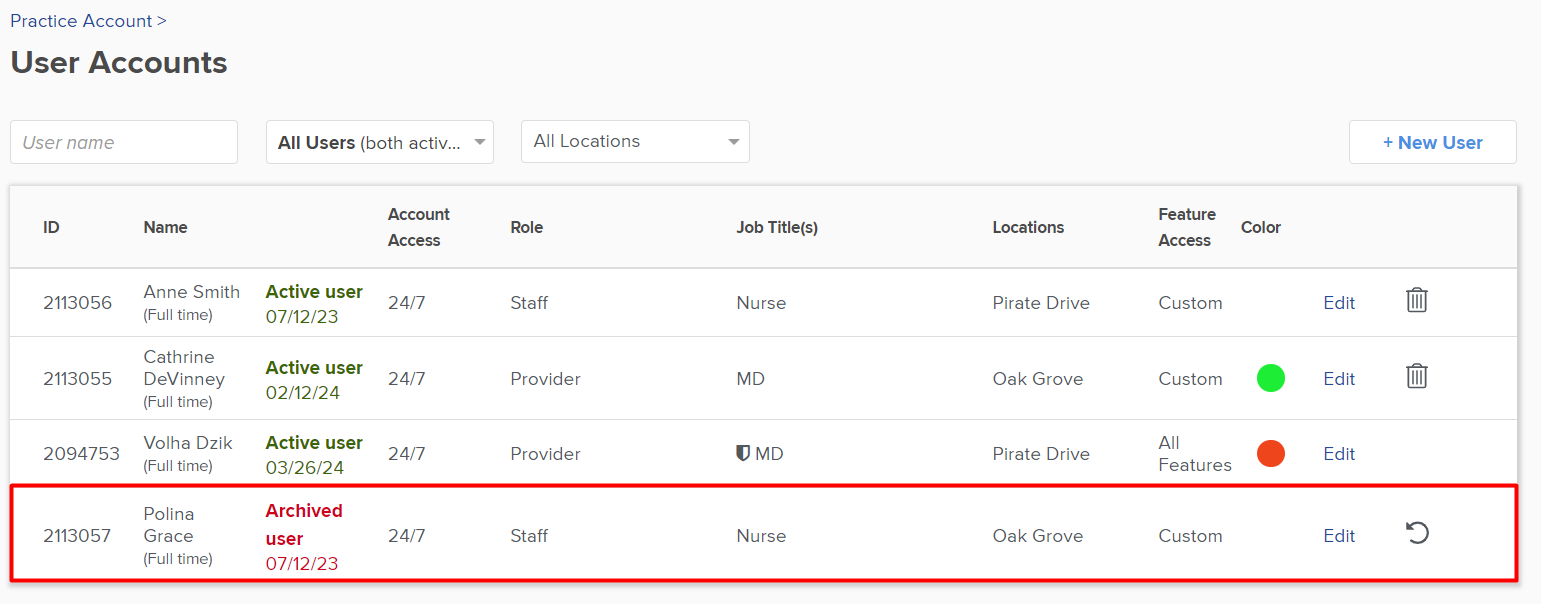Viewport: 1541px width, 604px height.
Task: Focus the User name search field
Action: pos(124,142)
